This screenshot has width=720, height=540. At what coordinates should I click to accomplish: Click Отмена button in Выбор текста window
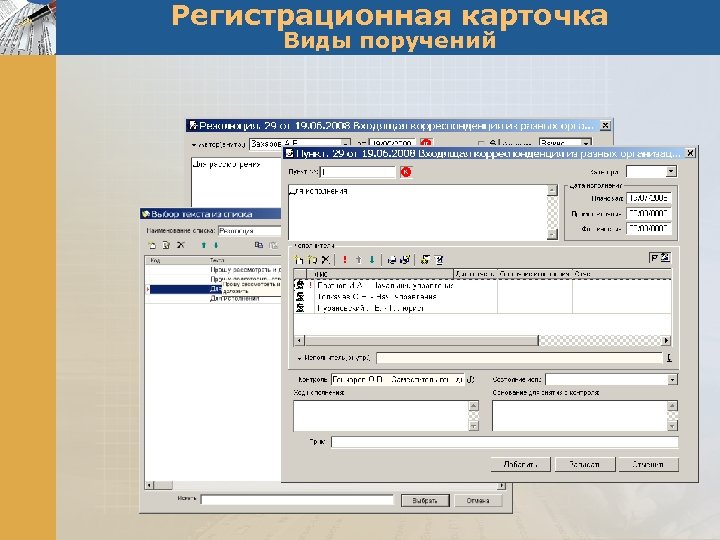[x=478, y=501]
